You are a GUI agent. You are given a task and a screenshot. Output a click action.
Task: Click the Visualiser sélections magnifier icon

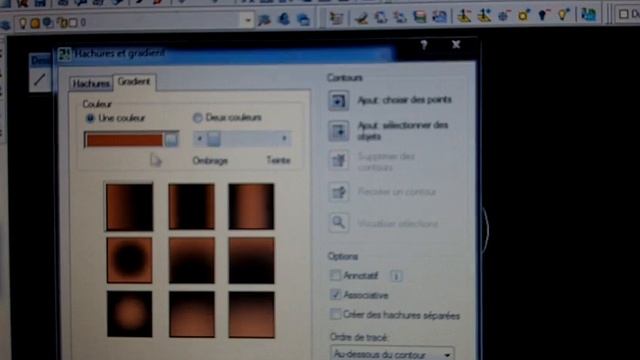point(338,223)
